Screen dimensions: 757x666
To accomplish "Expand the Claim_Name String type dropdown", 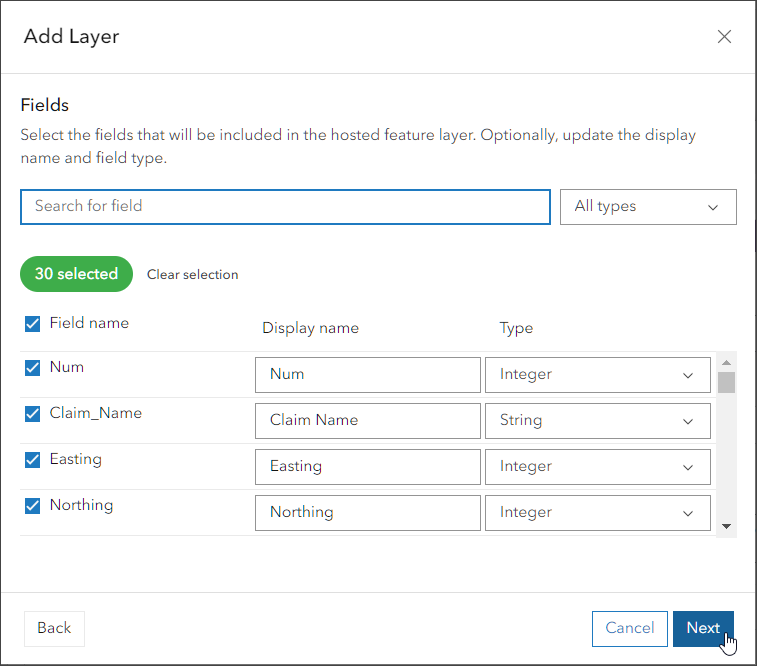I will [x=597, y=421].
